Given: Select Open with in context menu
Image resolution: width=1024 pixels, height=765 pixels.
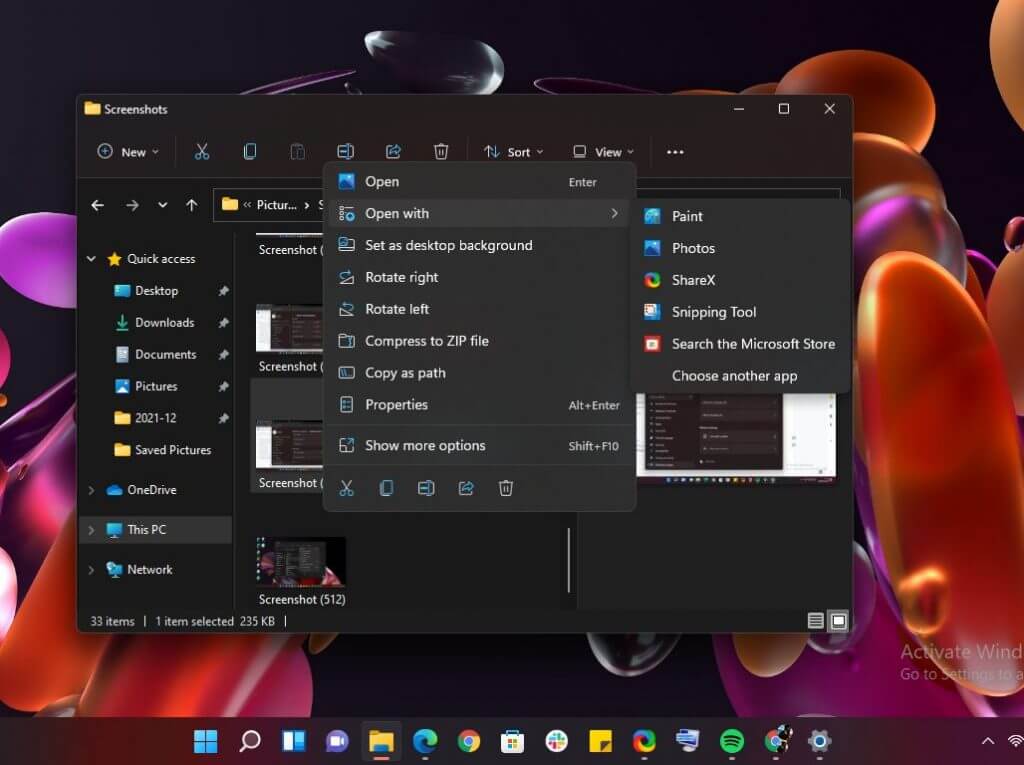Looking at the screenshot, I should click(x=479, y=214).
